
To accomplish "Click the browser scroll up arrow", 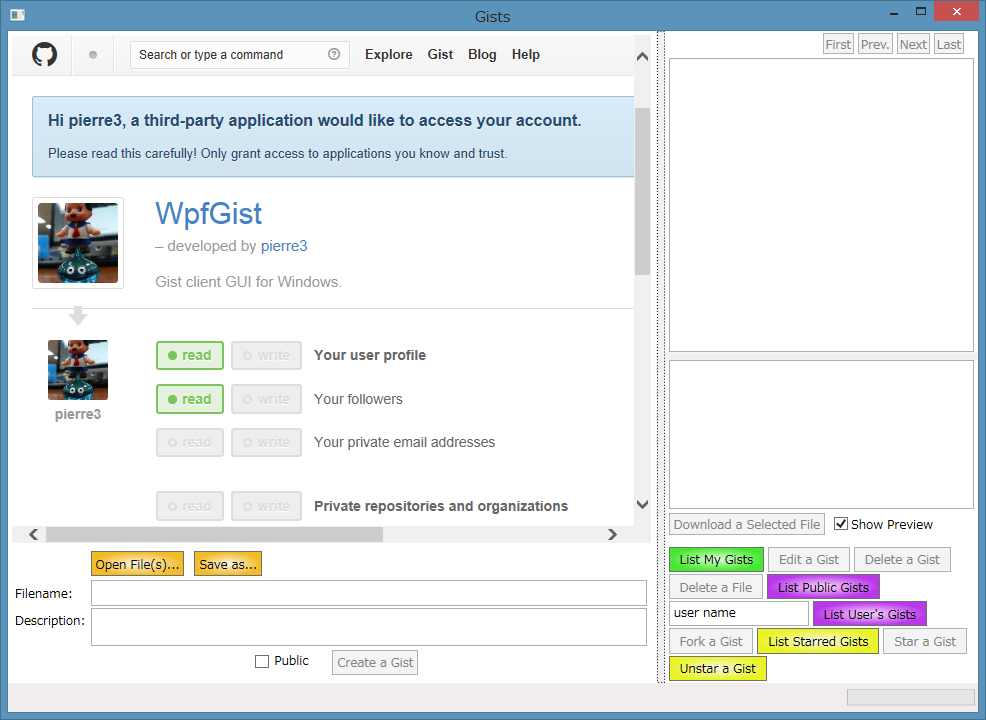I will [642, 57].
